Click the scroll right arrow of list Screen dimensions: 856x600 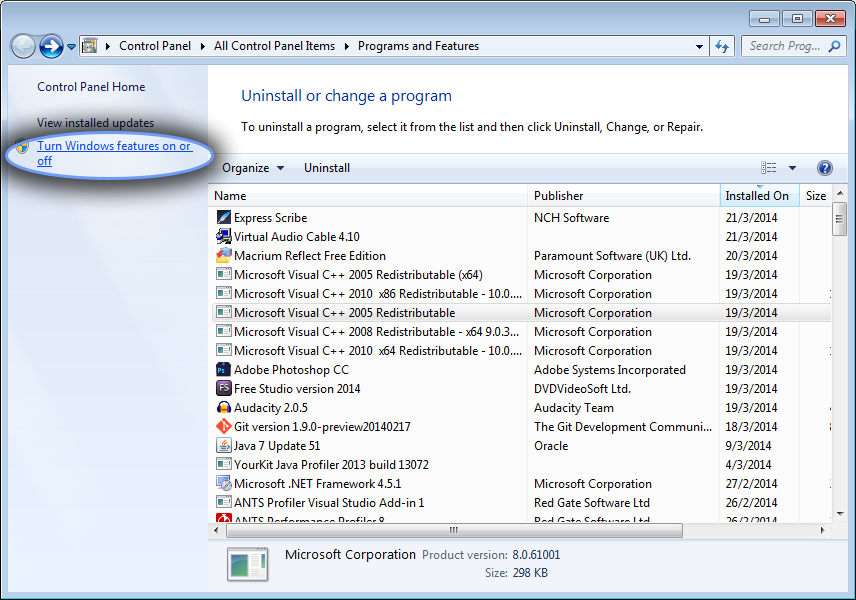coord(822,530)
